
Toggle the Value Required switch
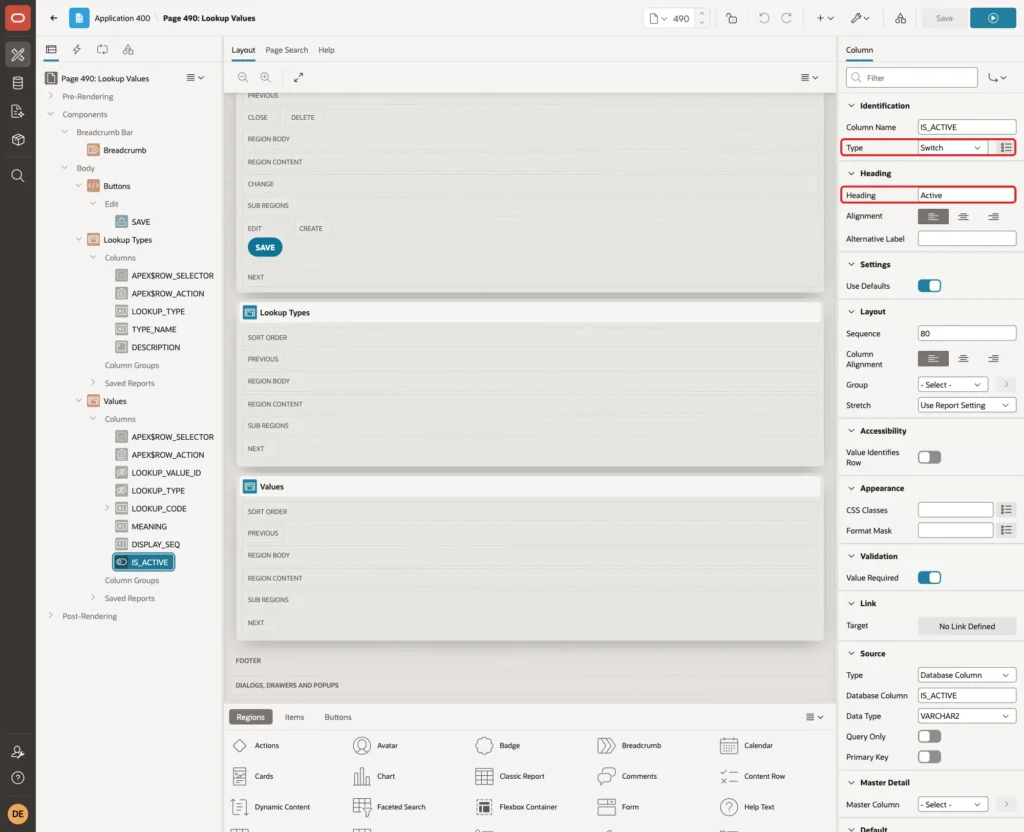click(x=929, y=577)
